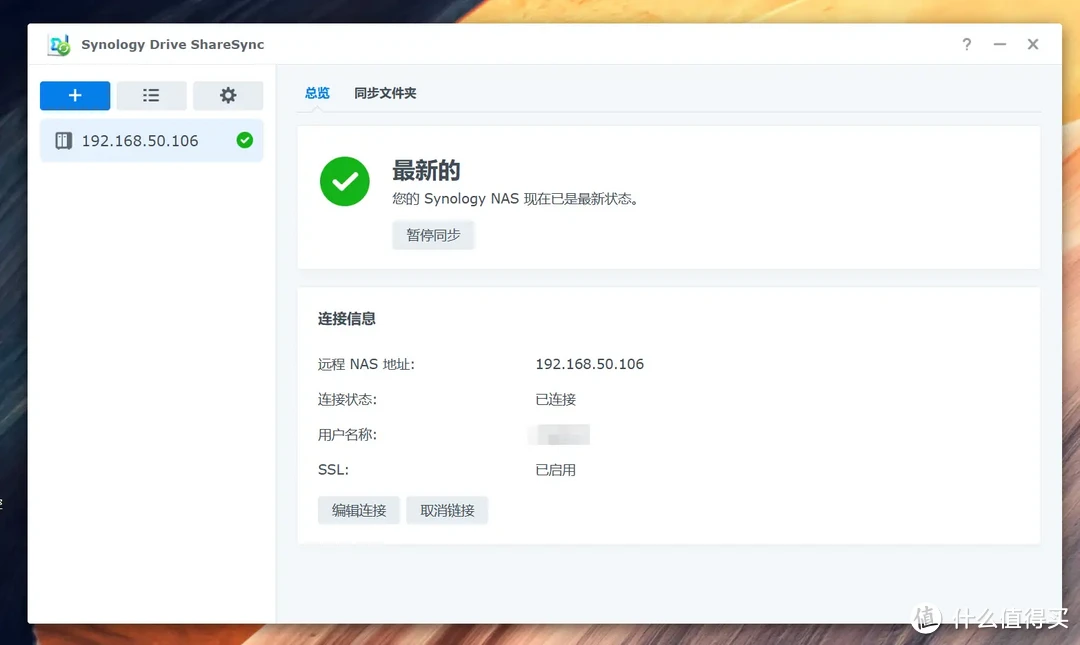The image size is (1080, 645).
Task: Select the NAS icon beside 192.168.50.106
Action: coord(63,140)
